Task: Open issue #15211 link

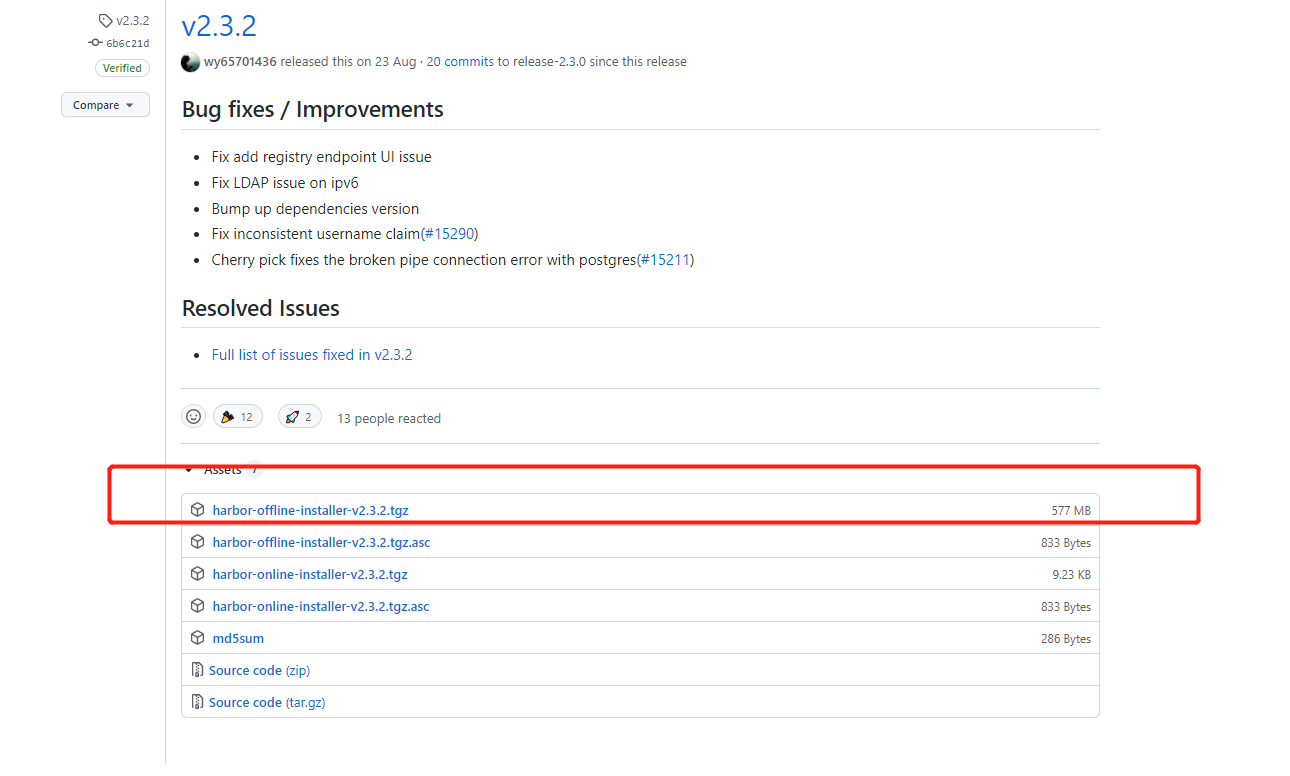Action: coord(665,260)
